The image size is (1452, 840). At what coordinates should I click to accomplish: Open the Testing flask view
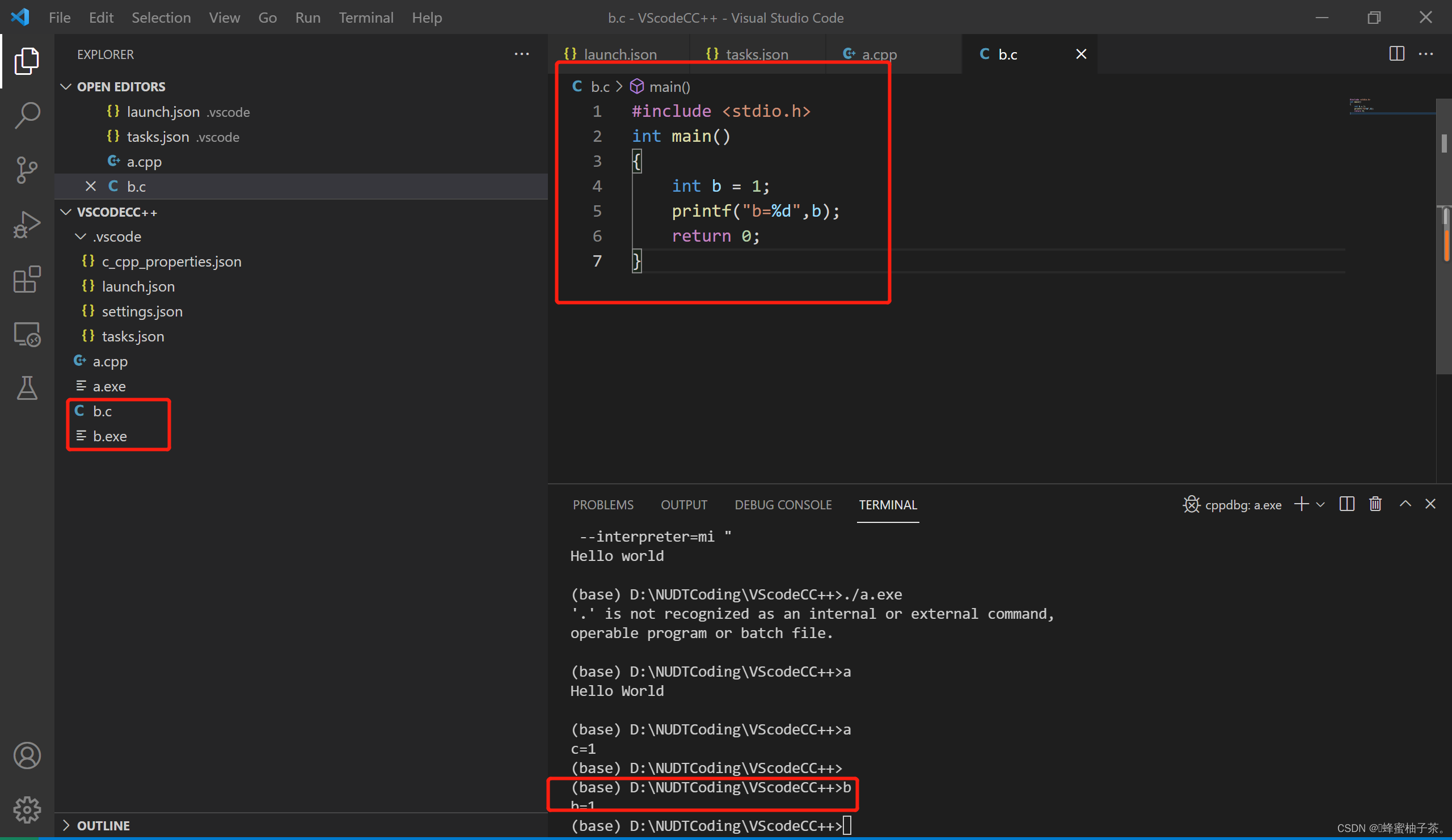(27, 389)
